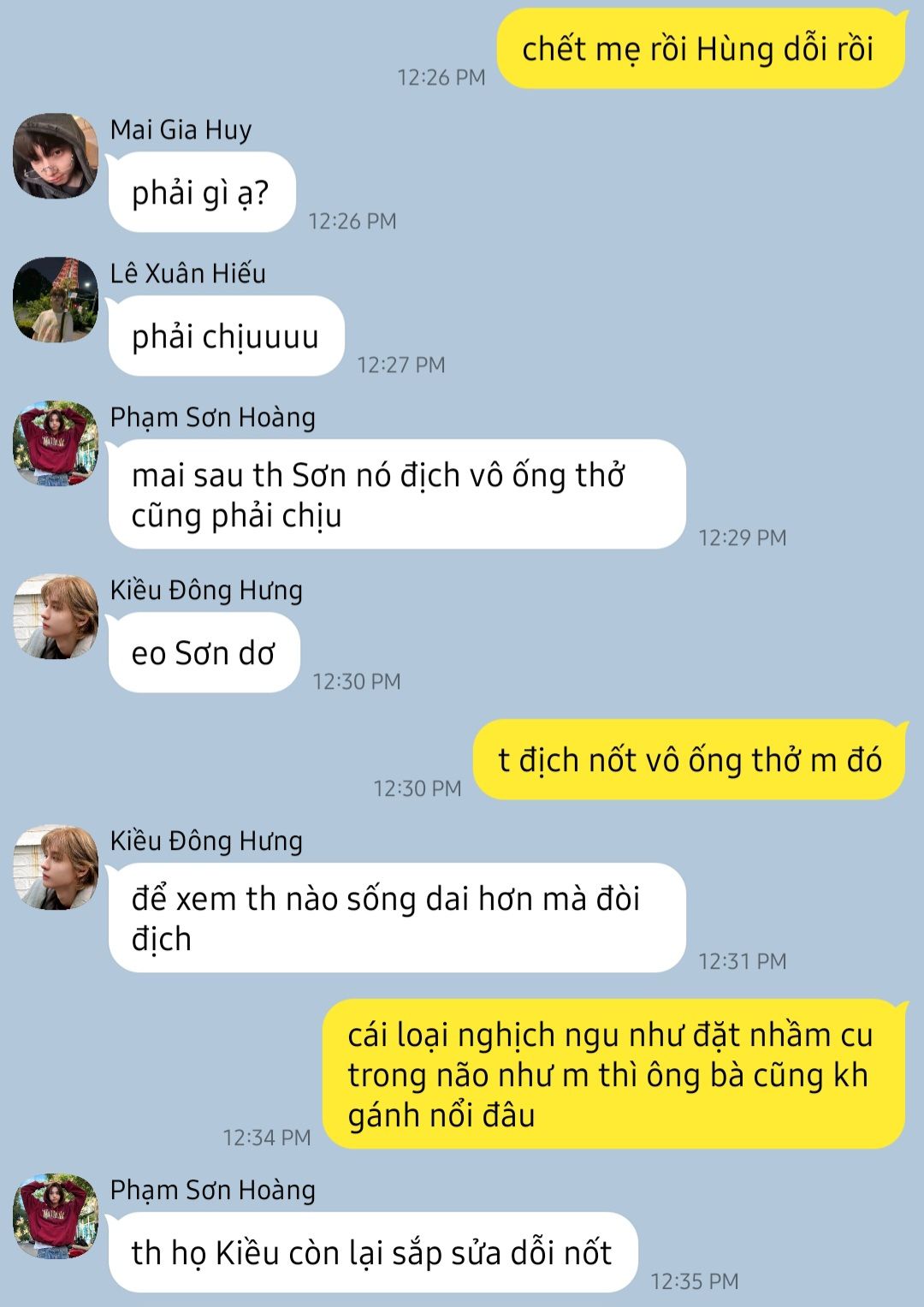Tap Kiều Đông Hưng's avatar next to "eo Sơn dơ"
Image resolution: width=924 pixels, height=1307 pixels.
pos(56,616)
